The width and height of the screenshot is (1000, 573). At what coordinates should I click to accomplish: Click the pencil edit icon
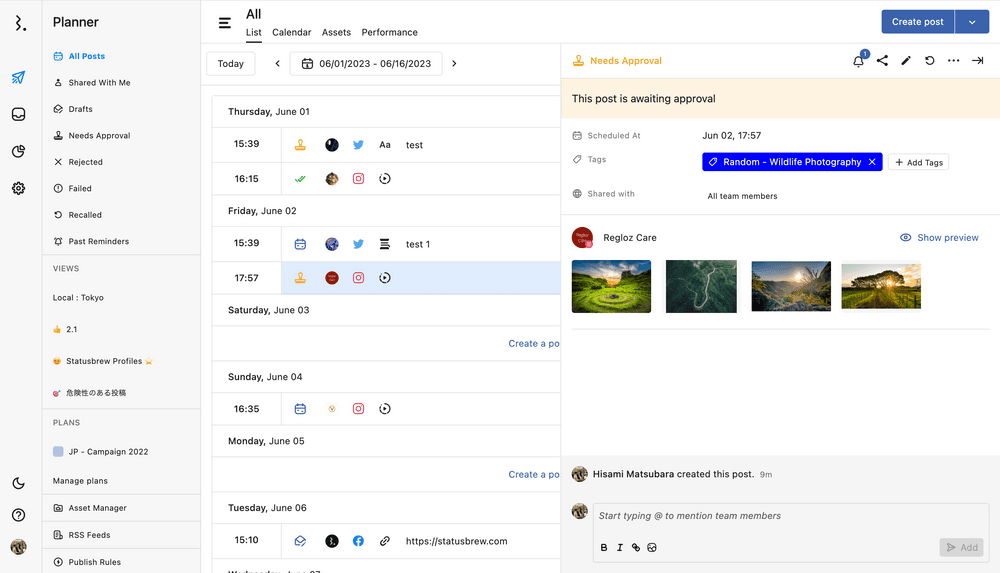point(906,61)
